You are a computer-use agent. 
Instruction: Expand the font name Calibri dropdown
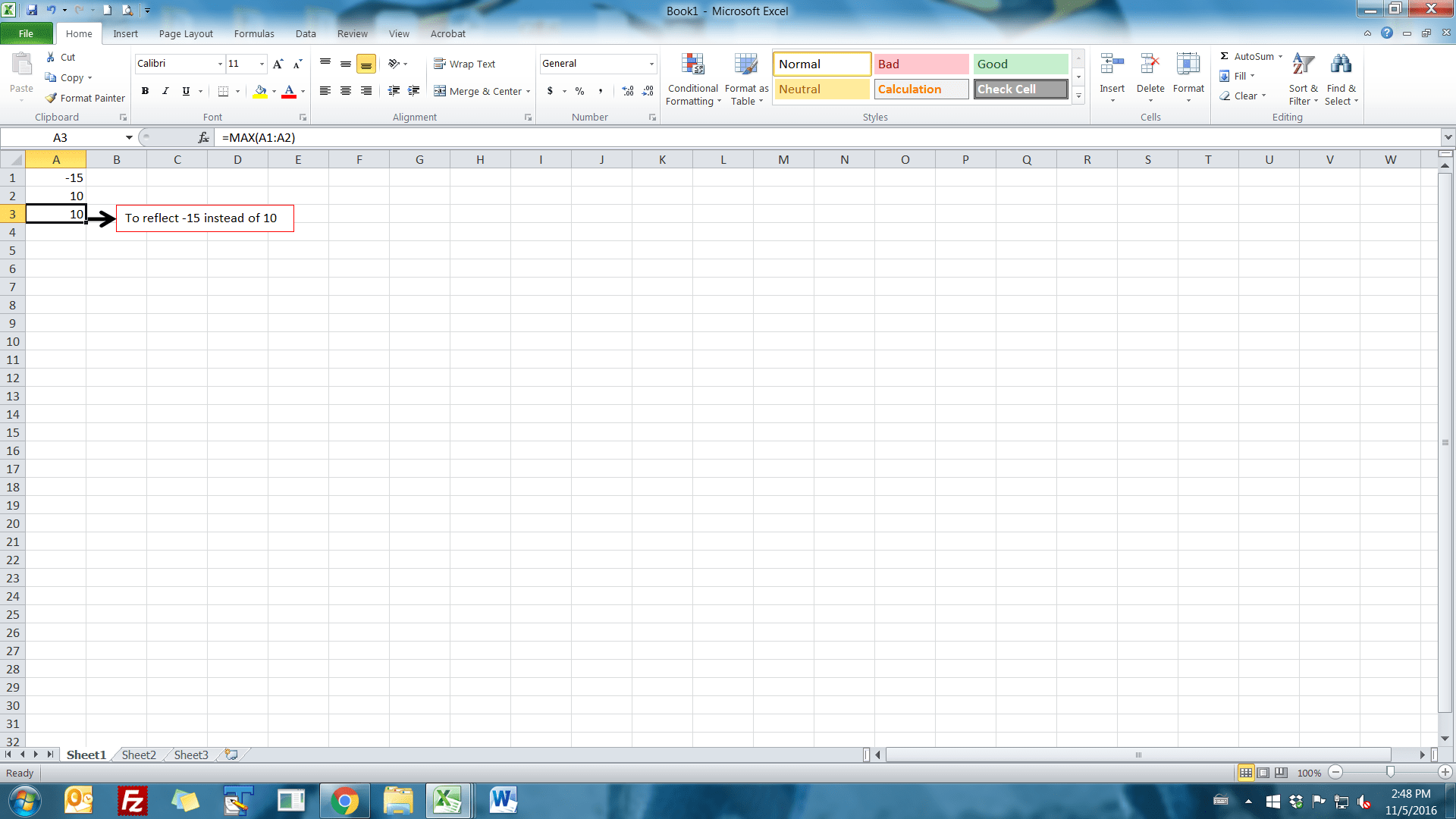point(220,64)
